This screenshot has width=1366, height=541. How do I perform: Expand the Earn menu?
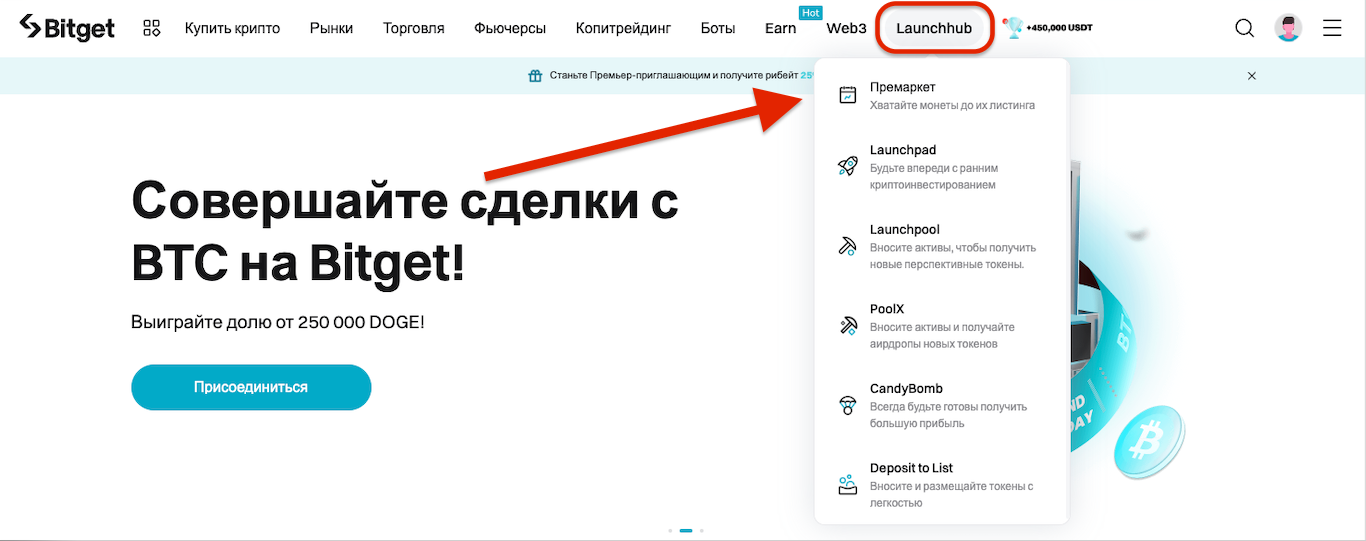(780, 28)
